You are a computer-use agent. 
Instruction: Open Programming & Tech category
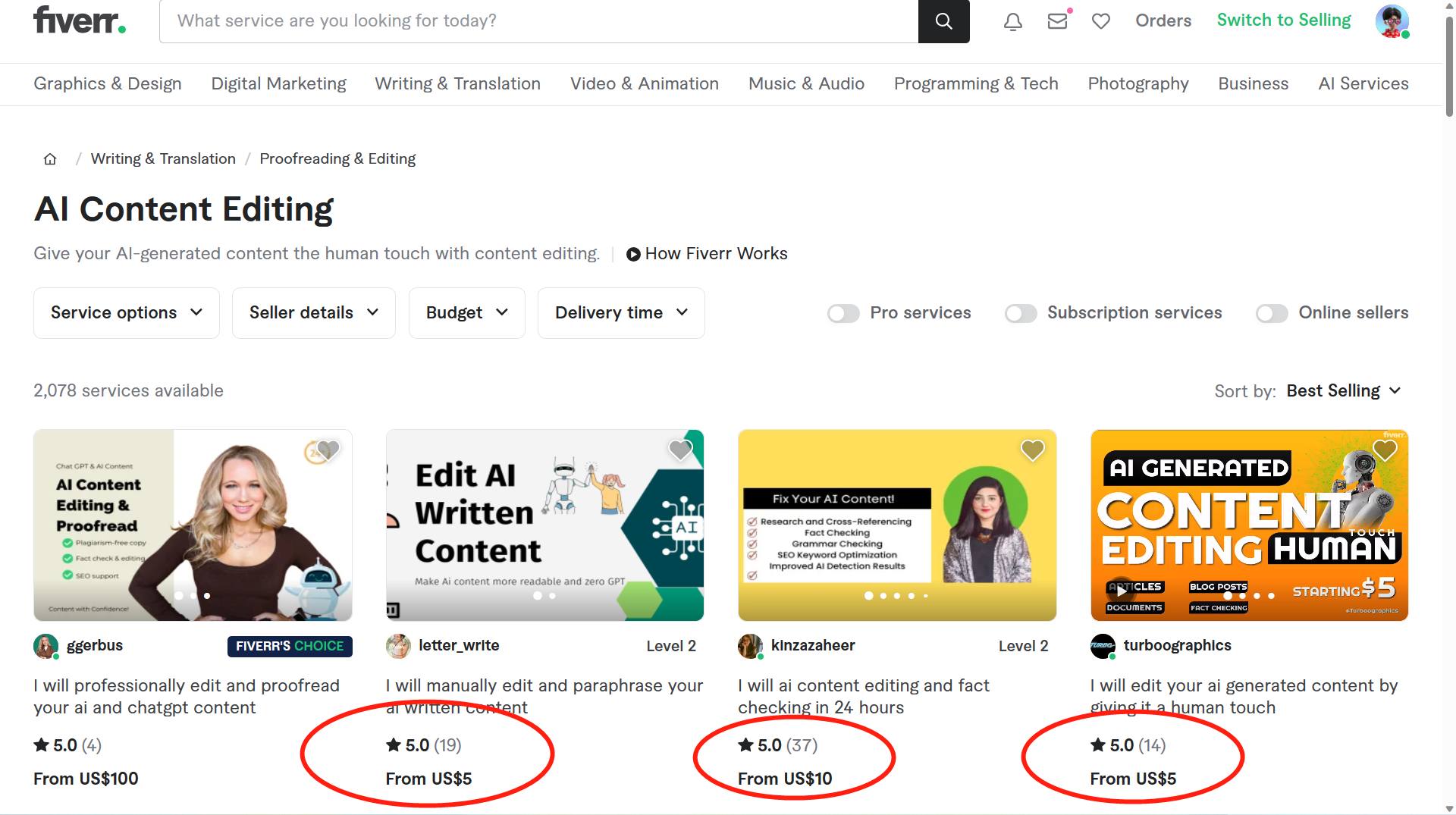pos(976,83)
